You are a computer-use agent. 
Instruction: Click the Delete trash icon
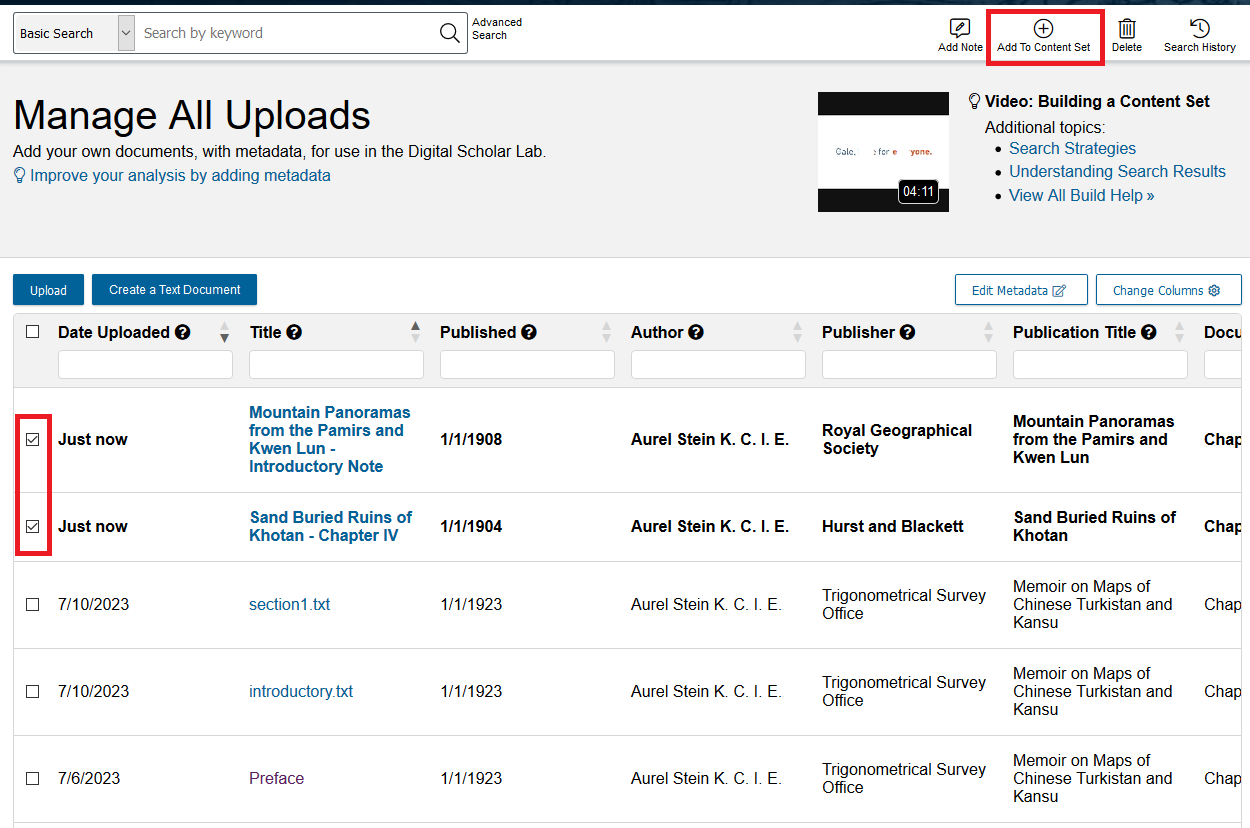[x=1127, y=30]
